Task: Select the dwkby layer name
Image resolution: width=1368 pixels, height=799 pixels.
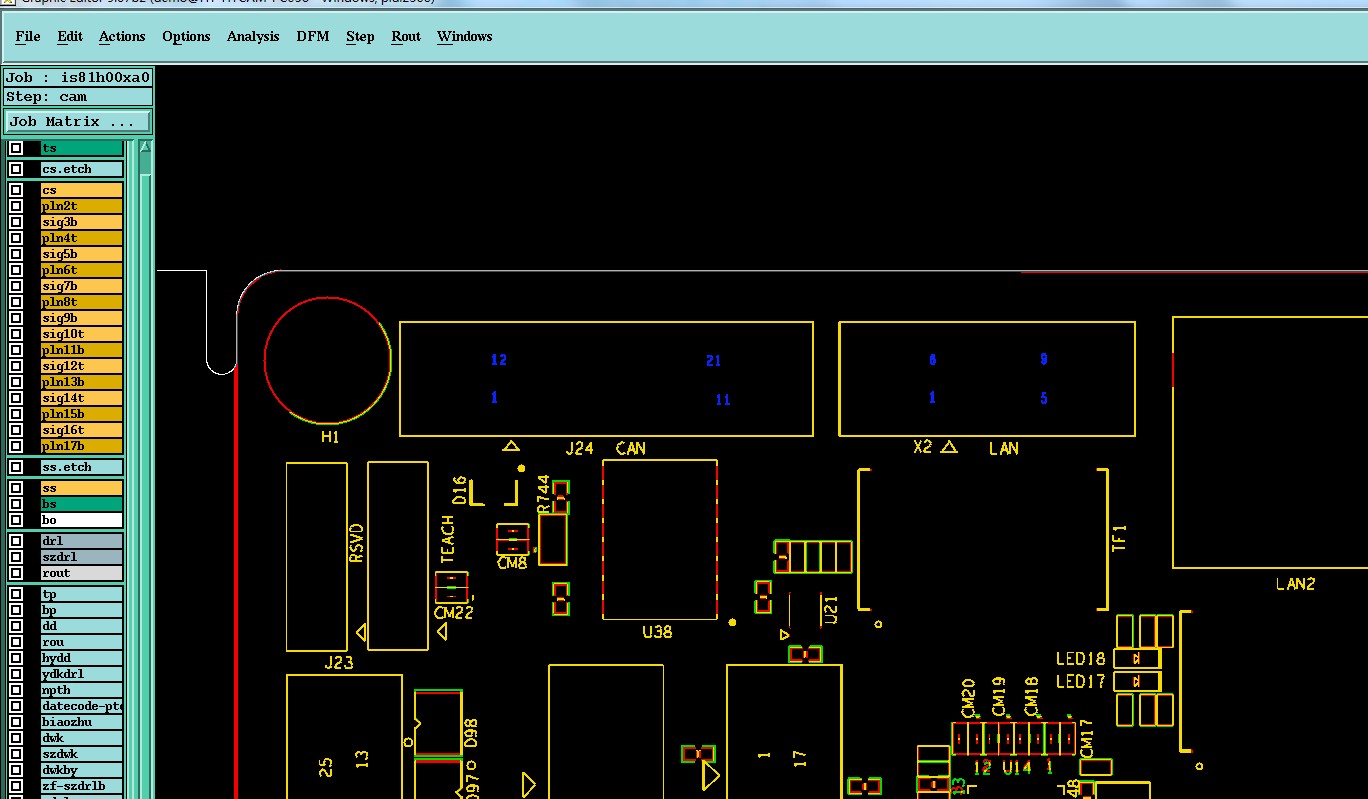Action: point(82,770)
